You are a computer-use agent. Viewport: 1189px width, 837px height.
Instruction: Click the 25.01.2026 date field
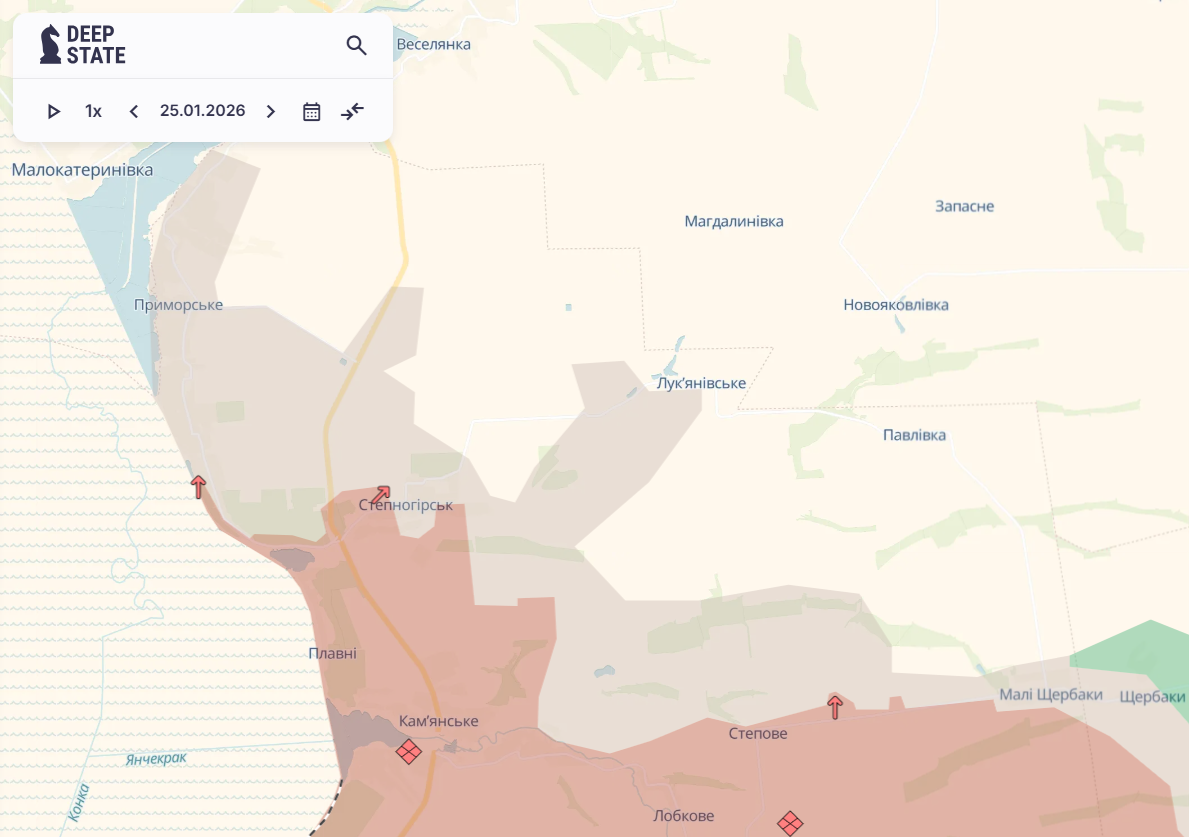coord(202,111)
